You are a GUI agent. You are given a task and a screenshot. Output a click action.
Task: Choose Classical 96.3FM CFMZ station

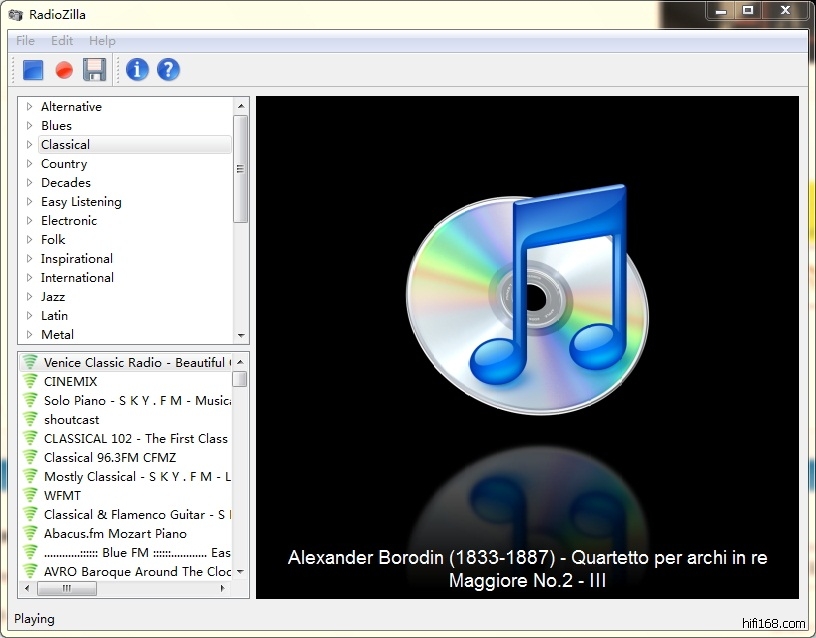point(110,458)
